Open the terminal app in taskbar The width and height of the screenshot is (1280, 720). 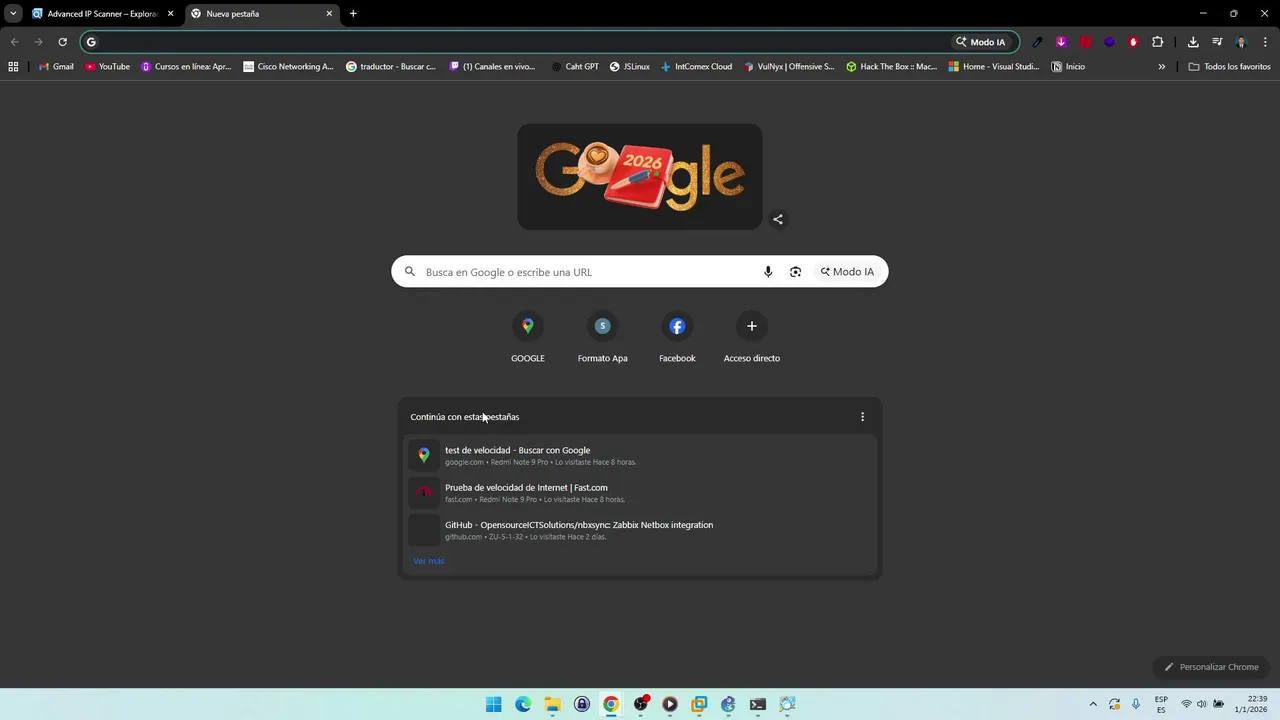click(758, 704)
